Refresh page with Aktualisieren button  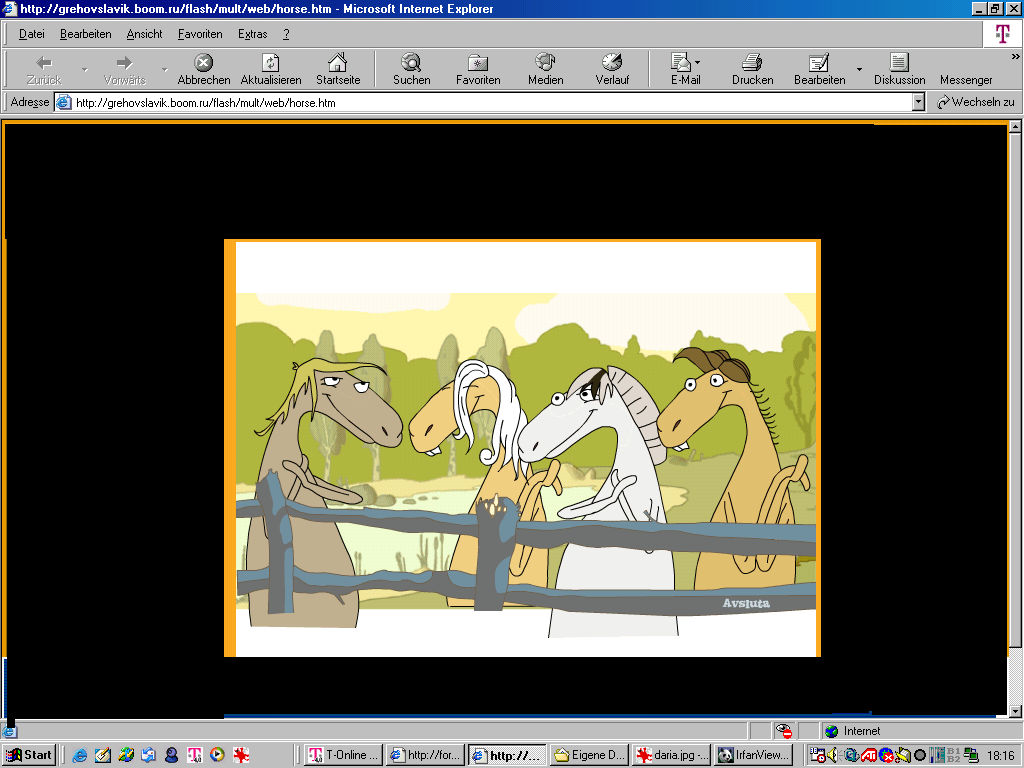(x=271, y=69)
